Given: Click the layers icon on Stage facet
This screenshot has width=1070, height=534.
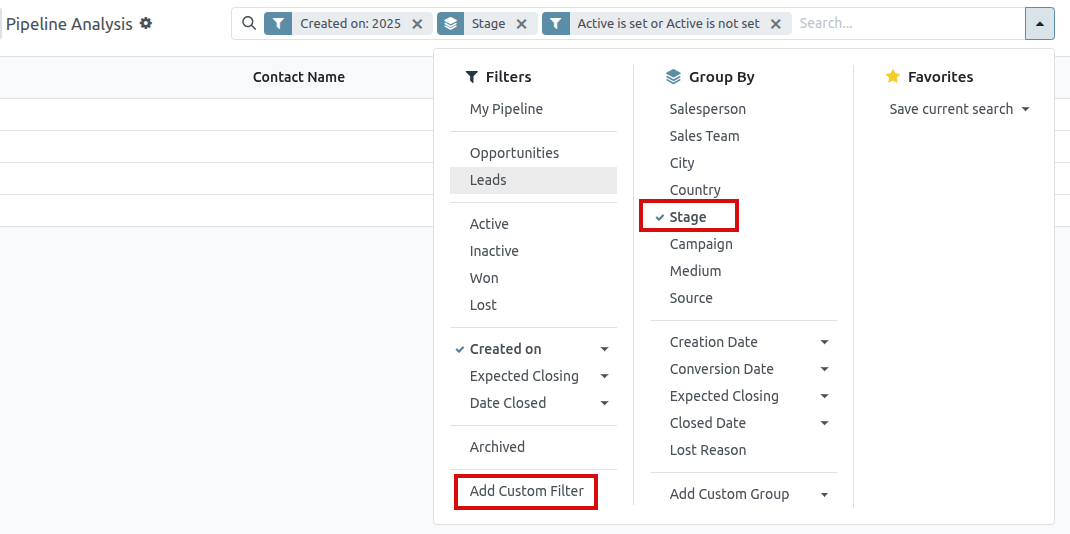Looking at the screenshot, I should 451,24.
